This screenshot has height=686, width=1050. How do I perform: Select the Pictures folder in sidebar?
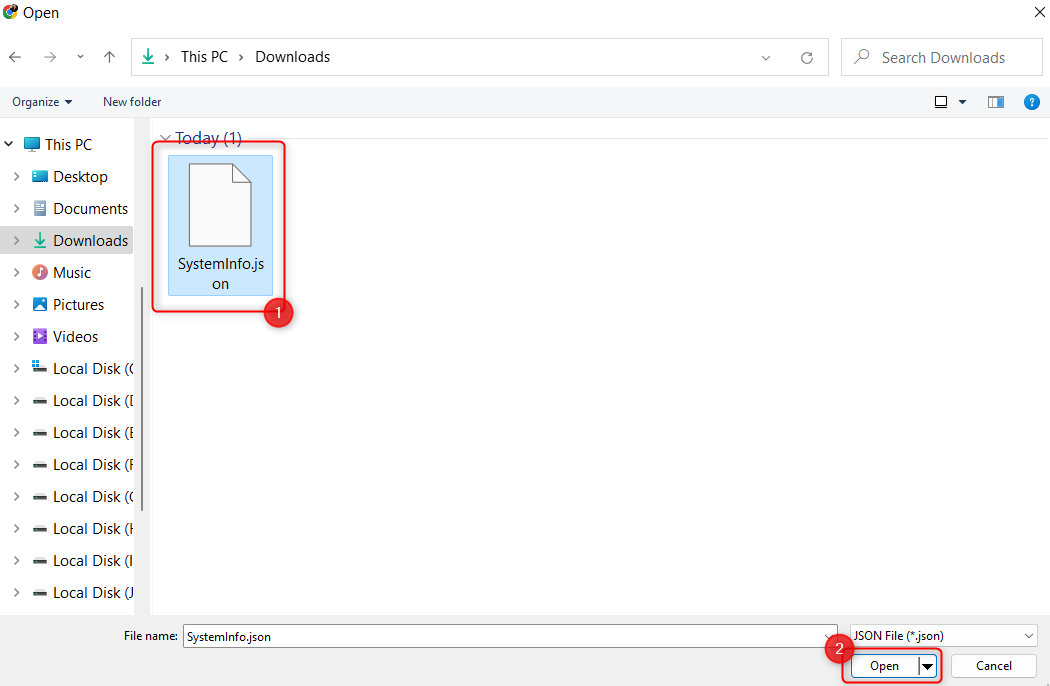(x=78, y=304)
